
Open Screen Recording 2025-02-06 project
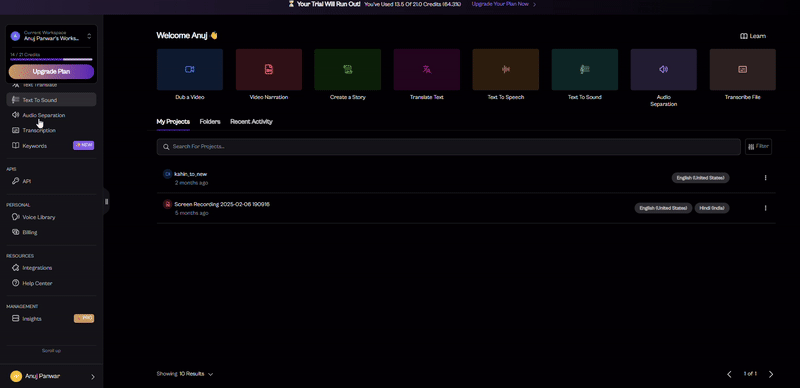click(222, 204)
